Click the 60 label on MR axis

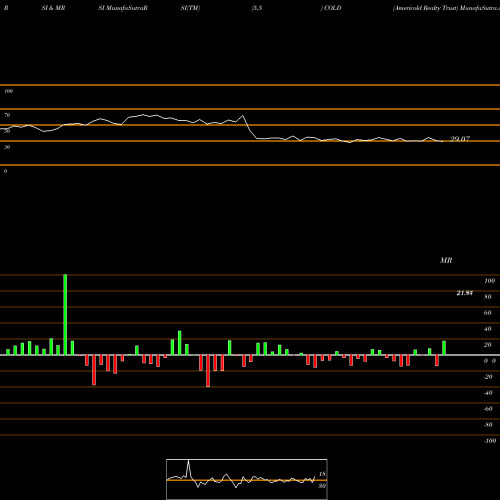pyautogui.click(x=488, y=313)
